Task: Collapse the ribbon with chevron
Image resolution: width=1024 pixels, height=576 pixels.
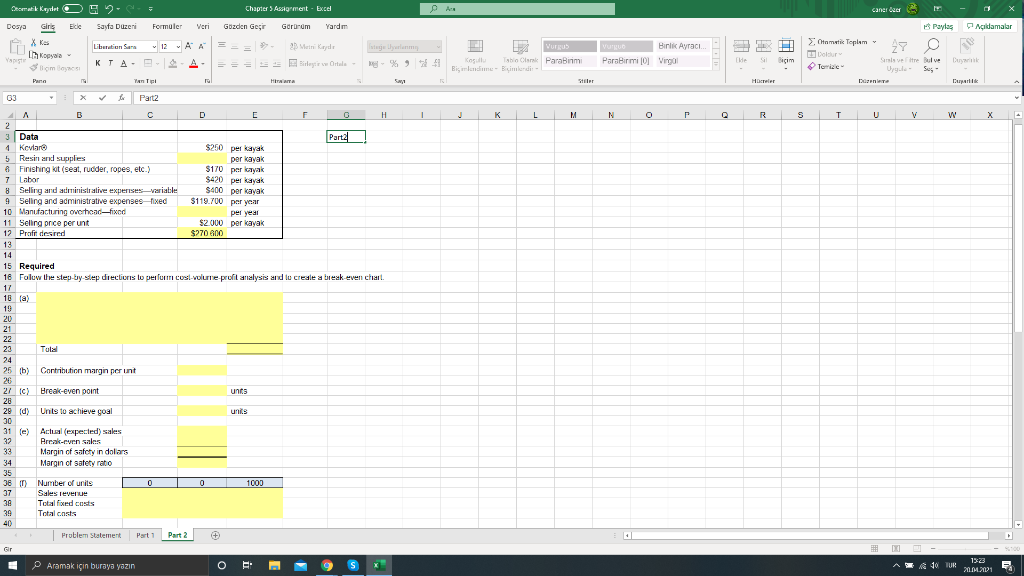Action: coord(1016,82)
